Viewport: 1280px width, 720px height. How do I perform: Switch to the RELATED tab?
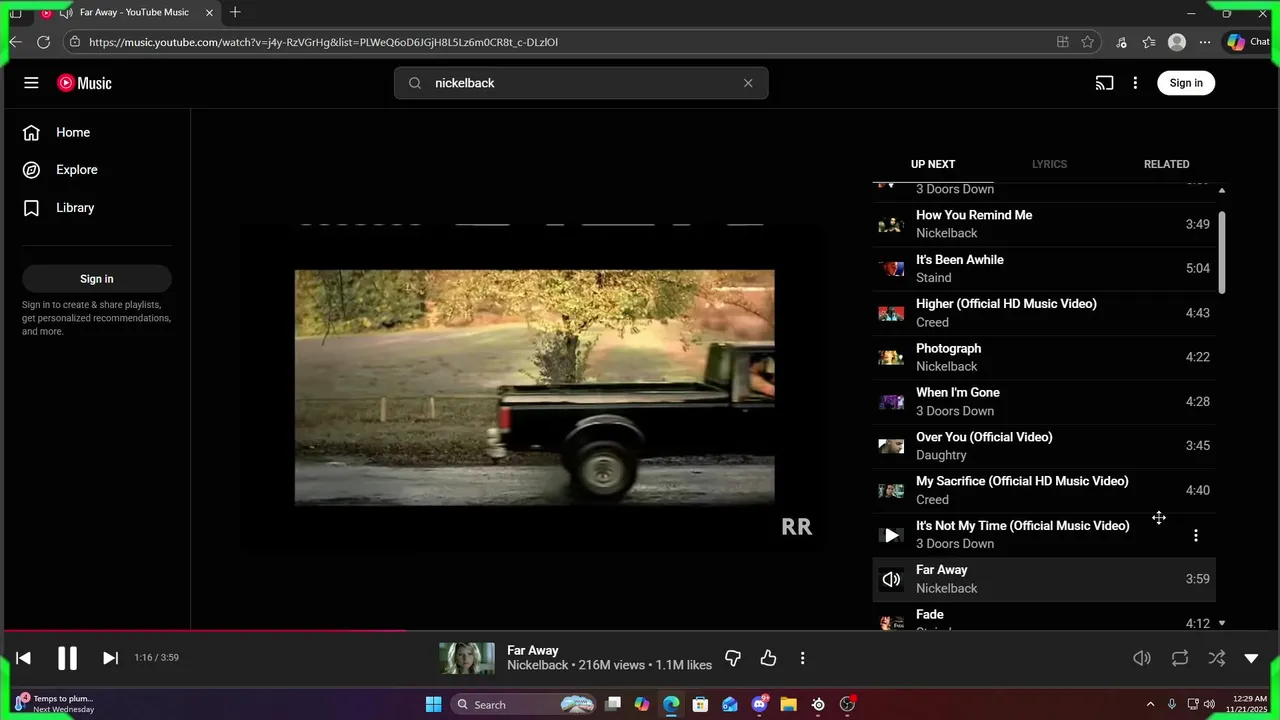click(x=1166, y=164)
